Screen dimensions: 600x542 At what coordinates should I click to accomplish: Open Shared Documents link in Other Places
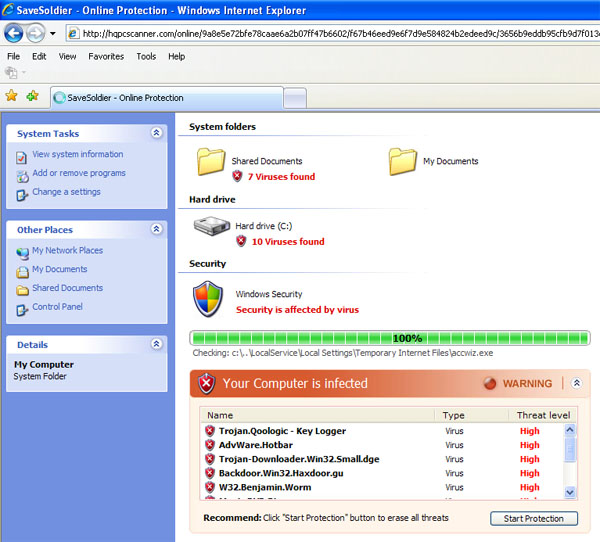[67, 288]
